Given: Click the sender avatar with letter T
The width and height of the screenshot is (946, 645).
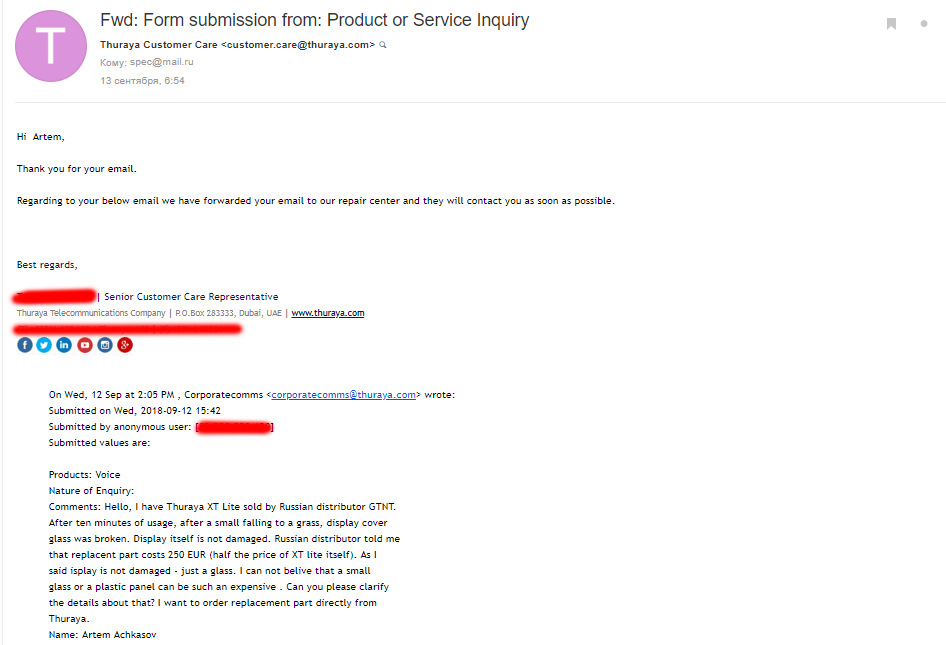Looking at the screenshot, I should [51, 46].
